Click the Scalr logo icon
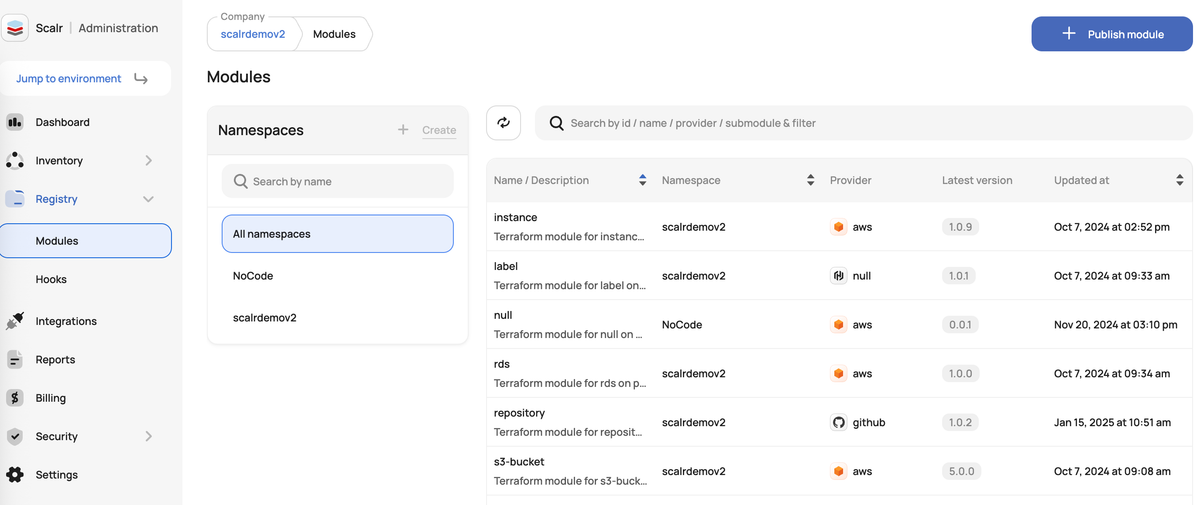This screenshot has width=1200, height=505. [15, 28]
